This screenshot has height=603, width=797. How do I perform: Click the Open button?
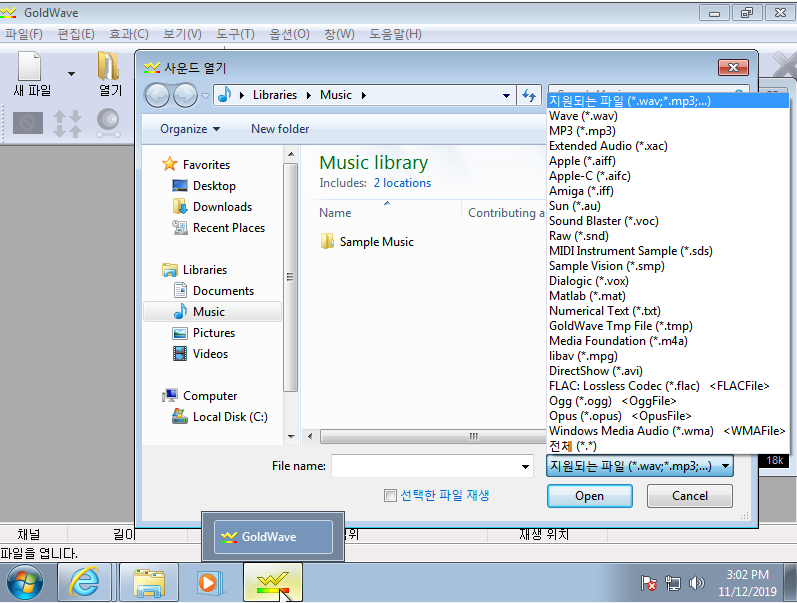(590, 496)
